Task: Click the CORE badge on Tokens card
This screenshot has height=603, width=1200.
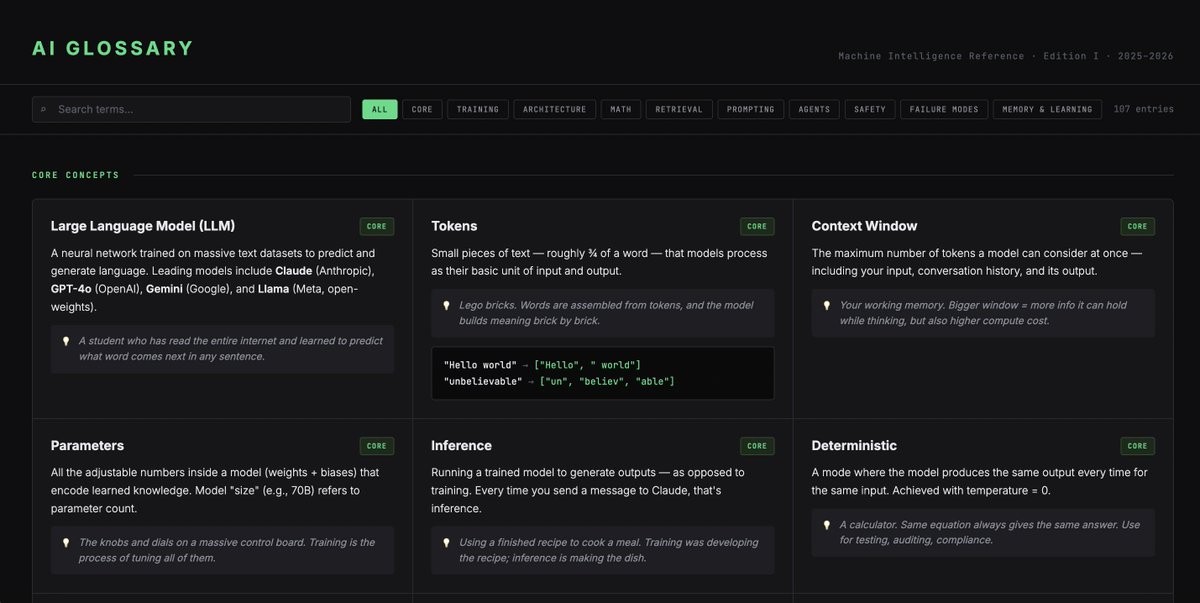Action: 757,227
